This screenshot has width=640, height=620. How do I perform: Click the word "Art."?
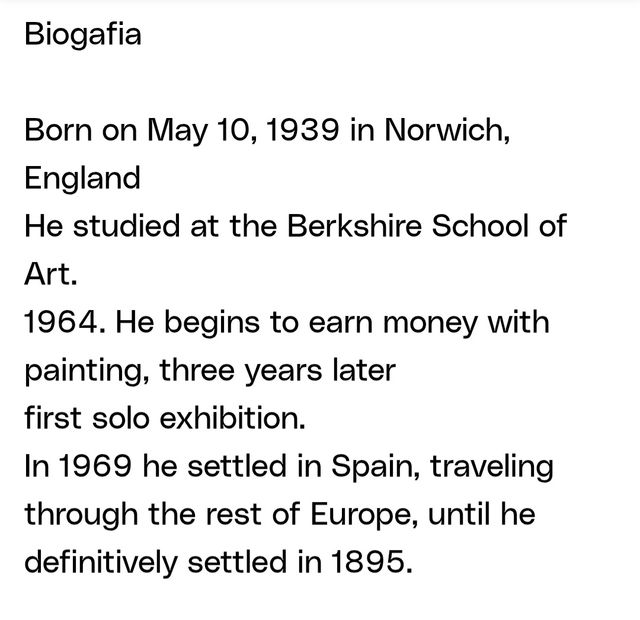point(49,275)
